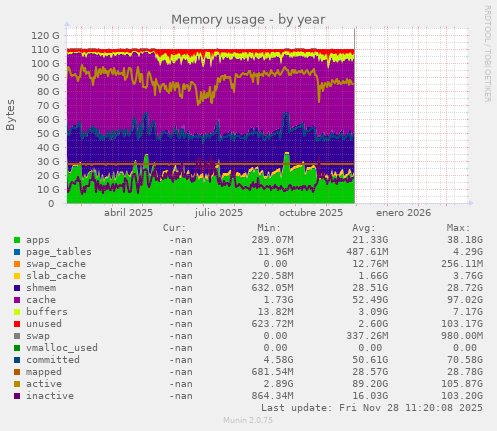This screenshot has height=431, width=497.
Task: Click the 'enero 2026' x-axis label
Action: tap(404, 213)
